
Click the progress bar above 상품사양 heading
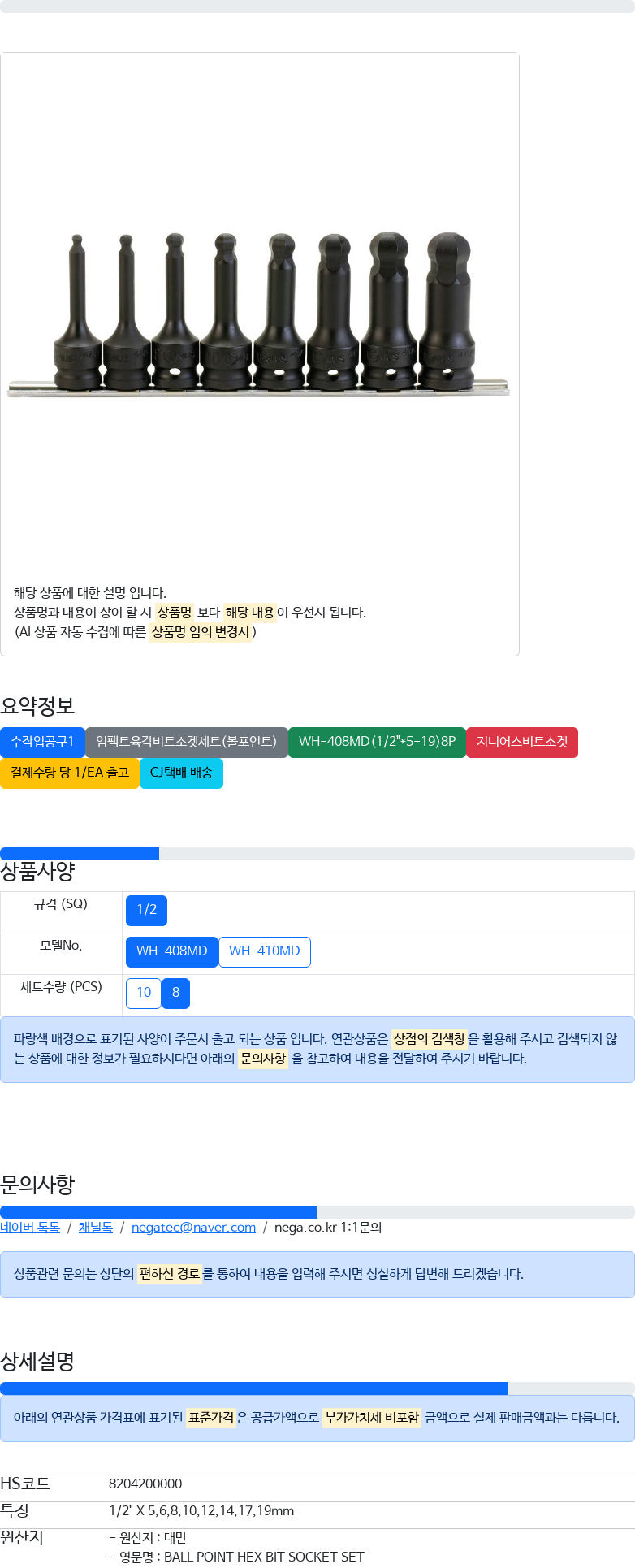pyautogui.click(x=317, y=854)
